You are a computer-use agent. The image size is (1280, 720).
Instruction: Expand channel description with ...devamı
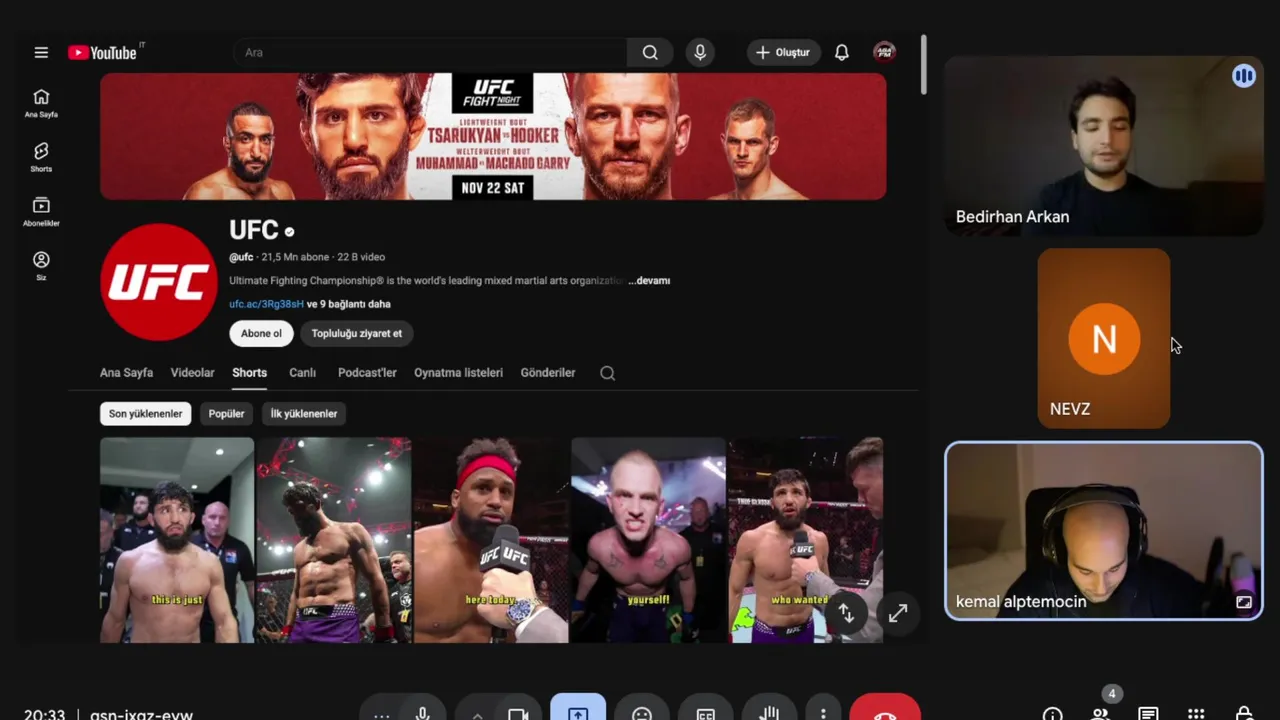tap(650, 281)
